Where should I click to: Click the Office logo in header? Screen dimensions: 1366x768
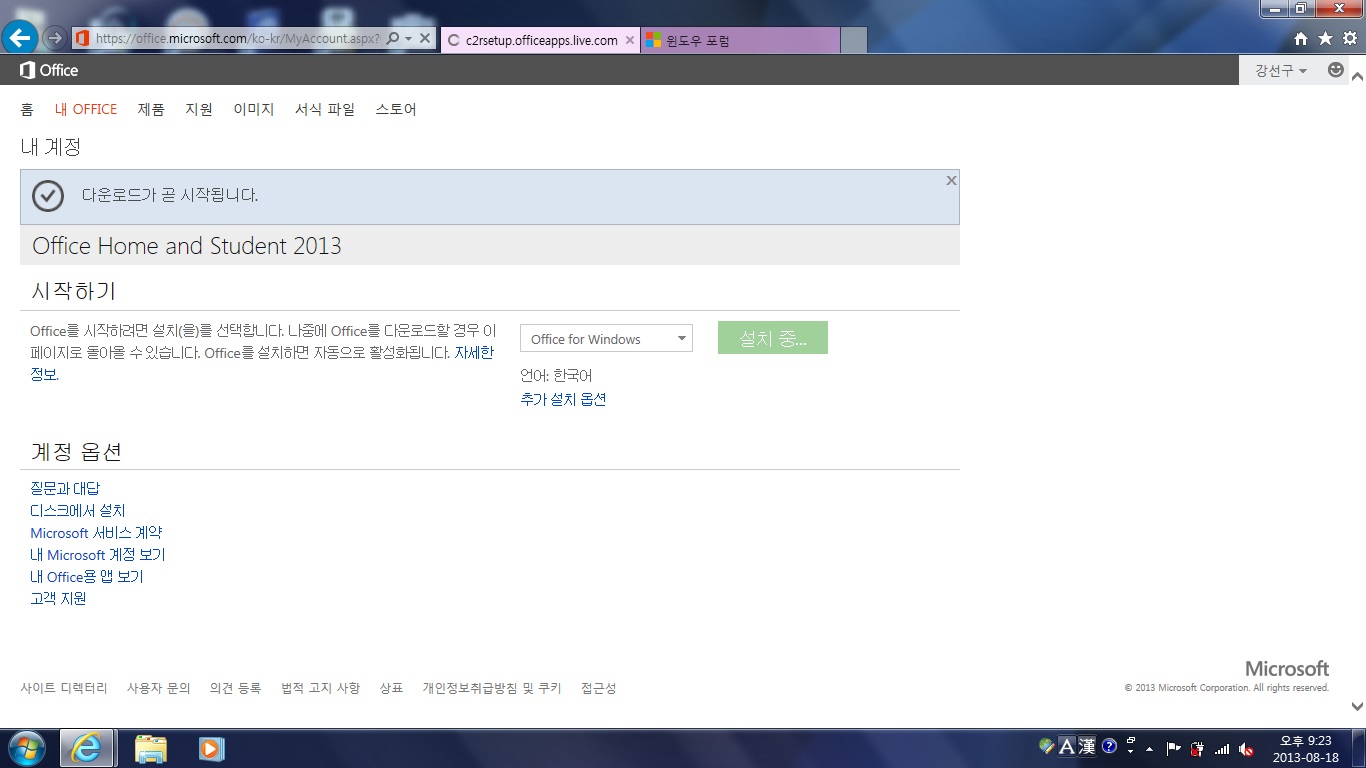[49, 70]
